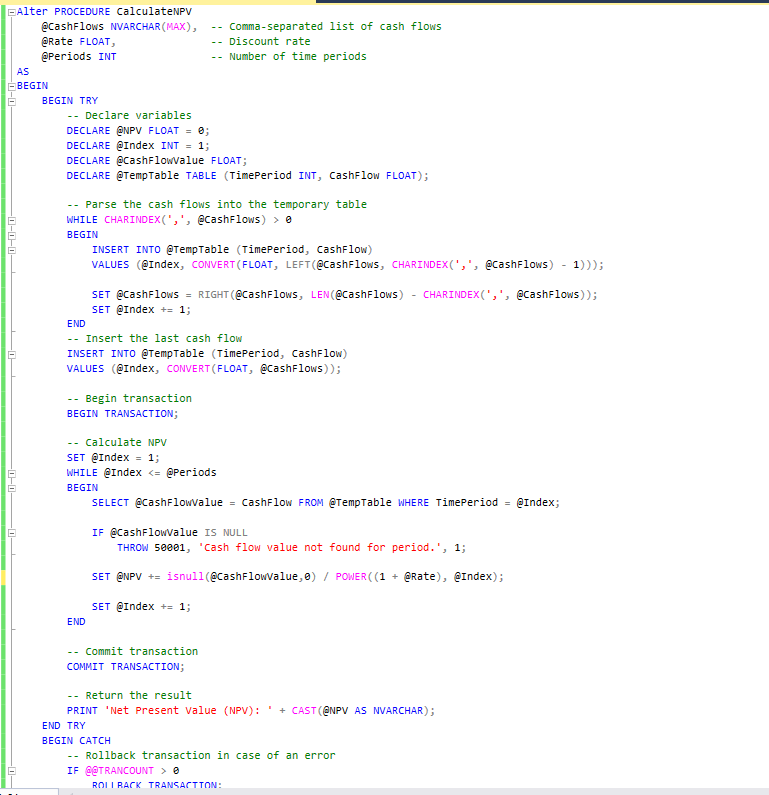Click the DECLARE @TempTable TABLE line
This screenshot has height=795, width=769.
click(247, 175)
